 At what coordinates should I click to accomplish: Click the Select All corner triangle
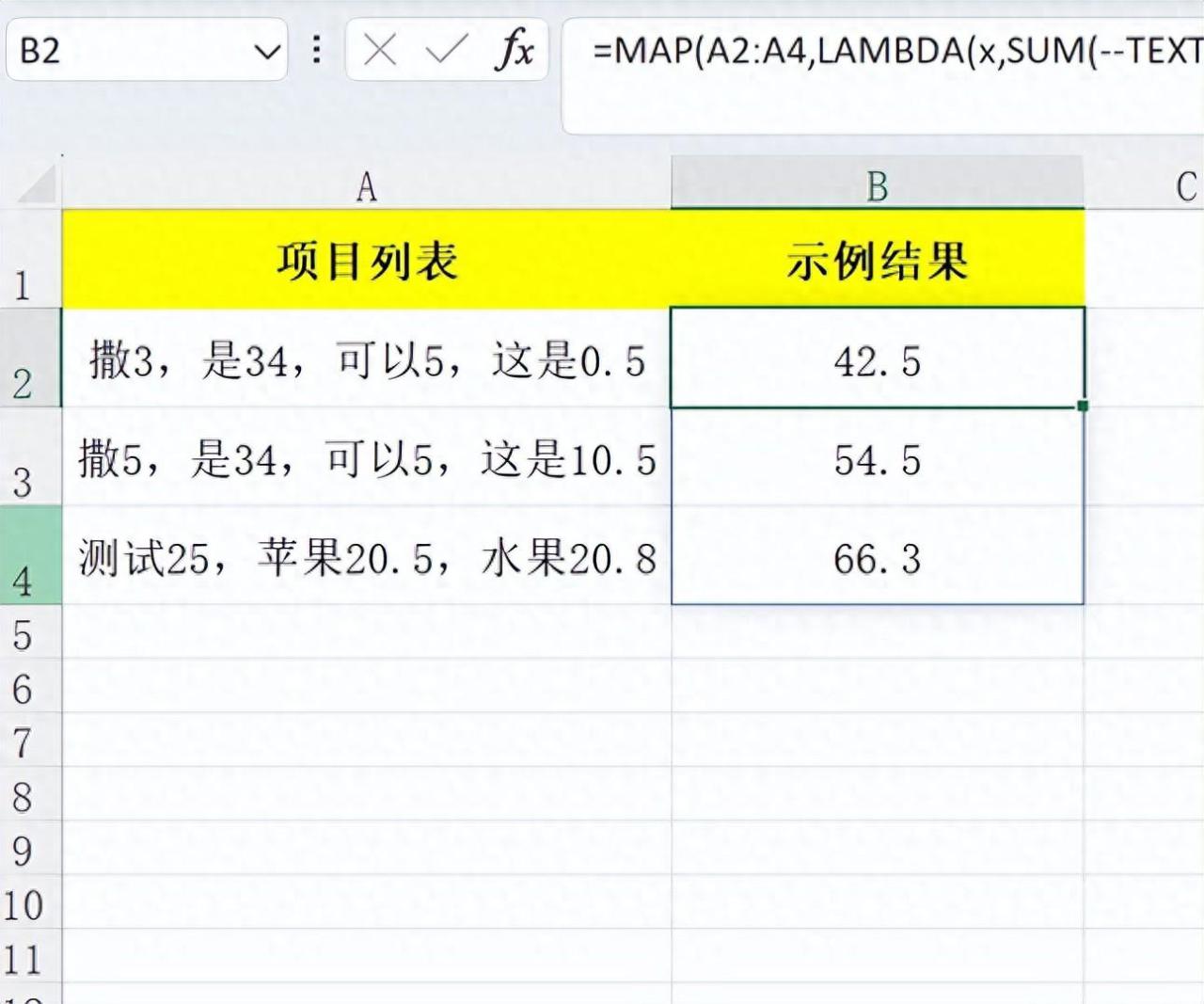point(37,183)
